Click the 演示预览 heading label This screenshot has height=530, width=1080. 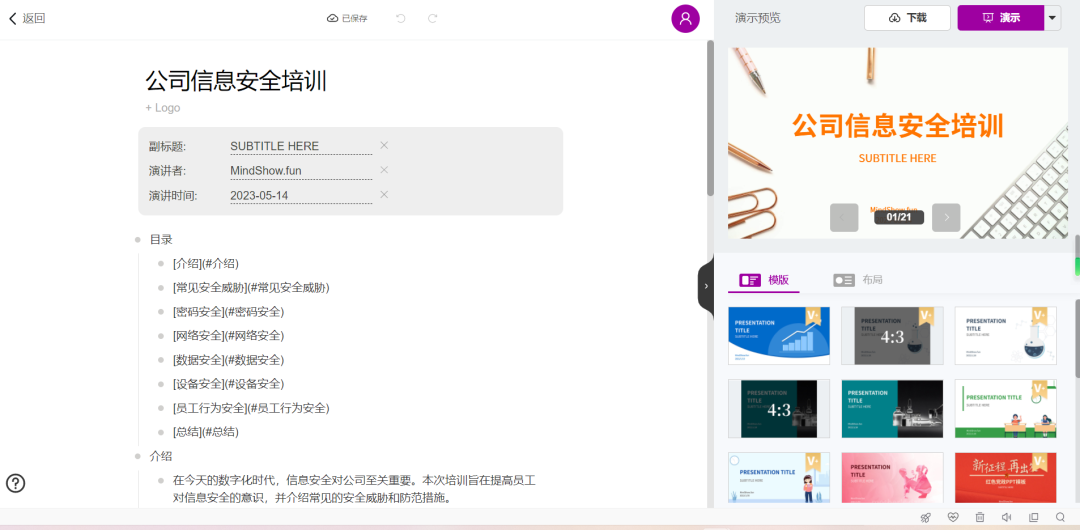[758, 18]
